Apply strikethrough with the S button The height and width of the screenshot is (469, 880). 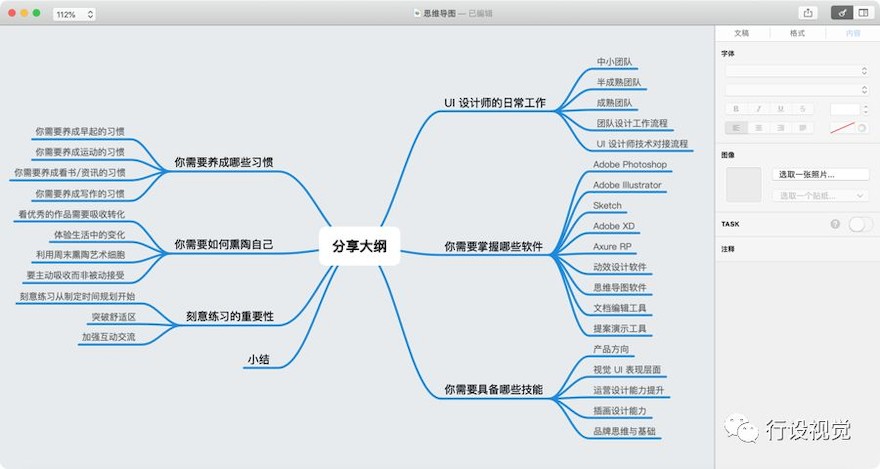tap(803, 109)
